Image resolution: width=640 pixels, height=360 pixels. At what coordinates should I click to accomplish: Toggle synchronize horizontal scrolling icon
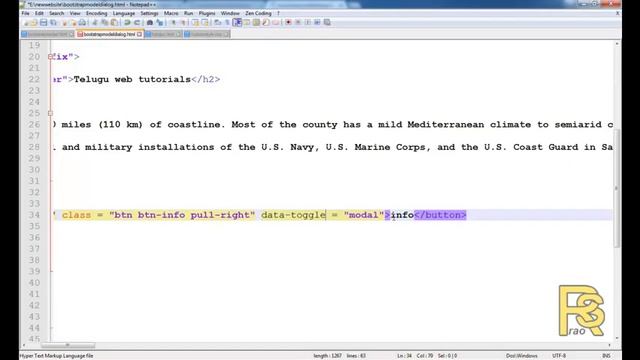click(x=205, y=22)
